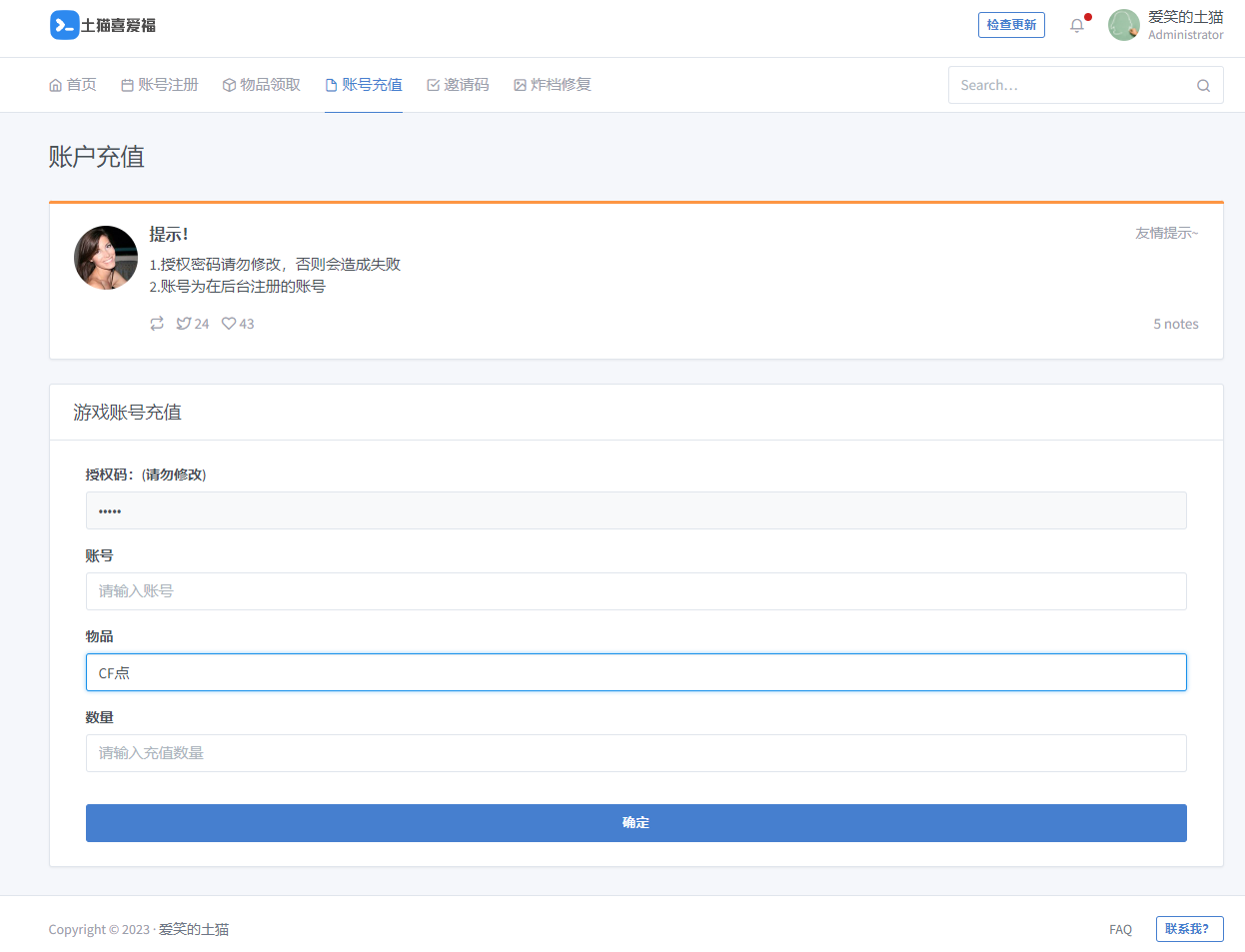This screenshot has width=1245, height=952.
Task: Switch to the 物品领取 tab
Action: (x=261, y=85)
